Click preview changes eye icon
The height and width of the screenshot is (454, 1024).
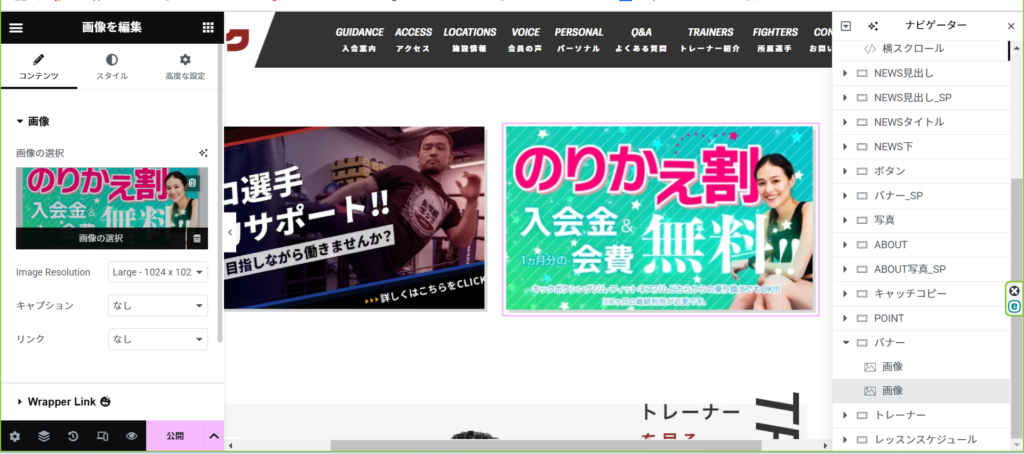131,436
